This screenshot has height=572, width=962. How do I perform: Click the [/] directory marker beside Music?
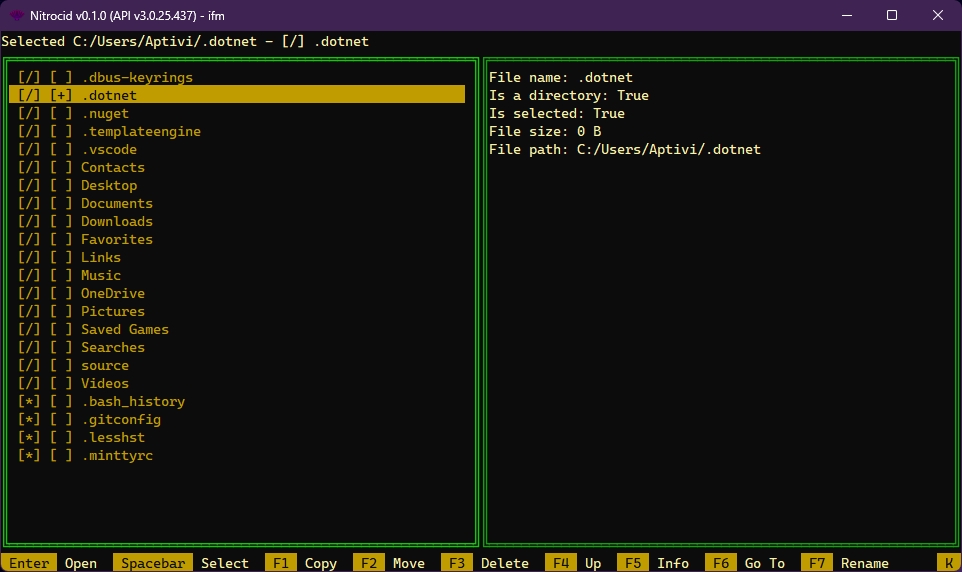(x=29, y=276)
